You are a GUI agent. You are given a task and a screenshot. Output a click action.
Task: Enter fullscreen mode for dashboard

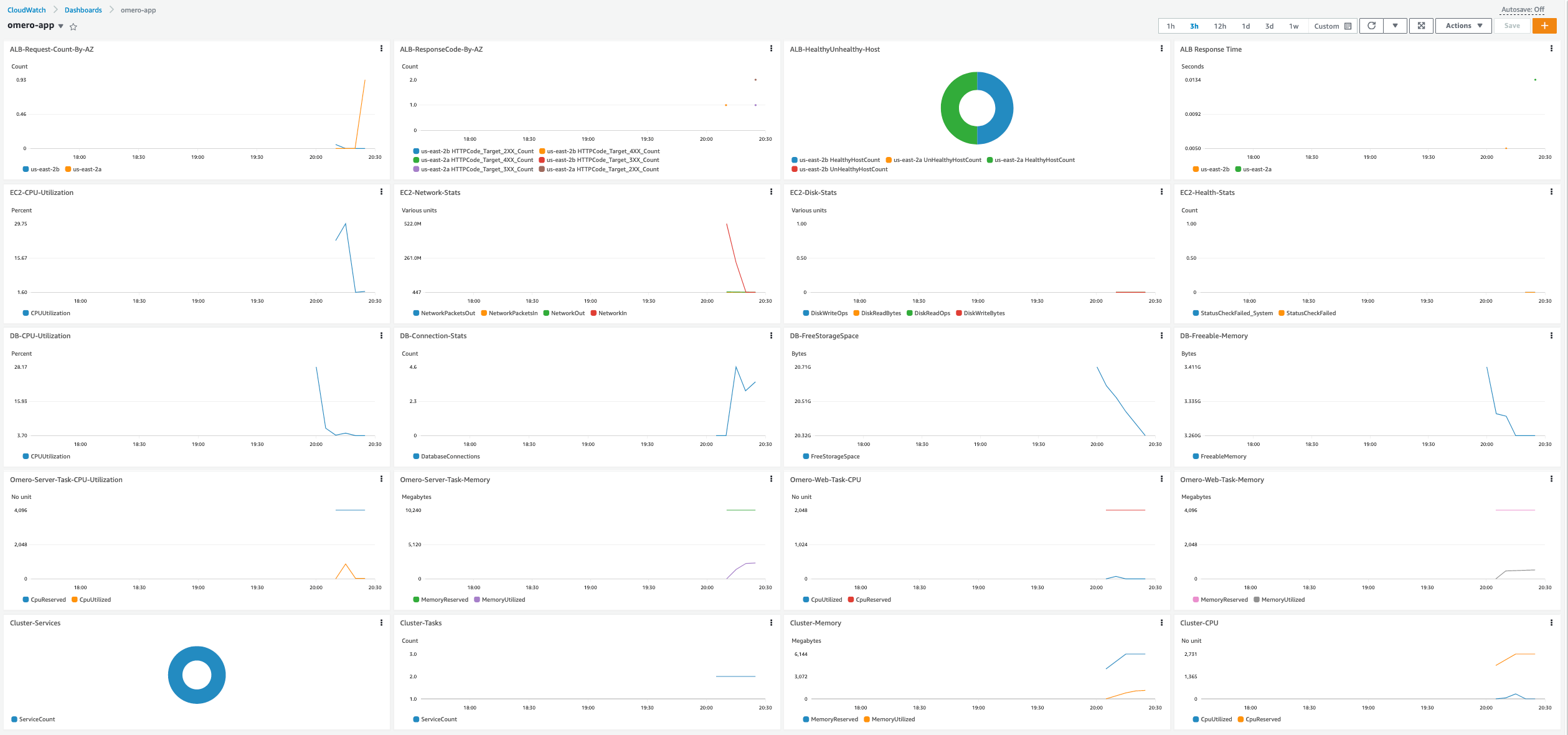(x=1421, y=26)
